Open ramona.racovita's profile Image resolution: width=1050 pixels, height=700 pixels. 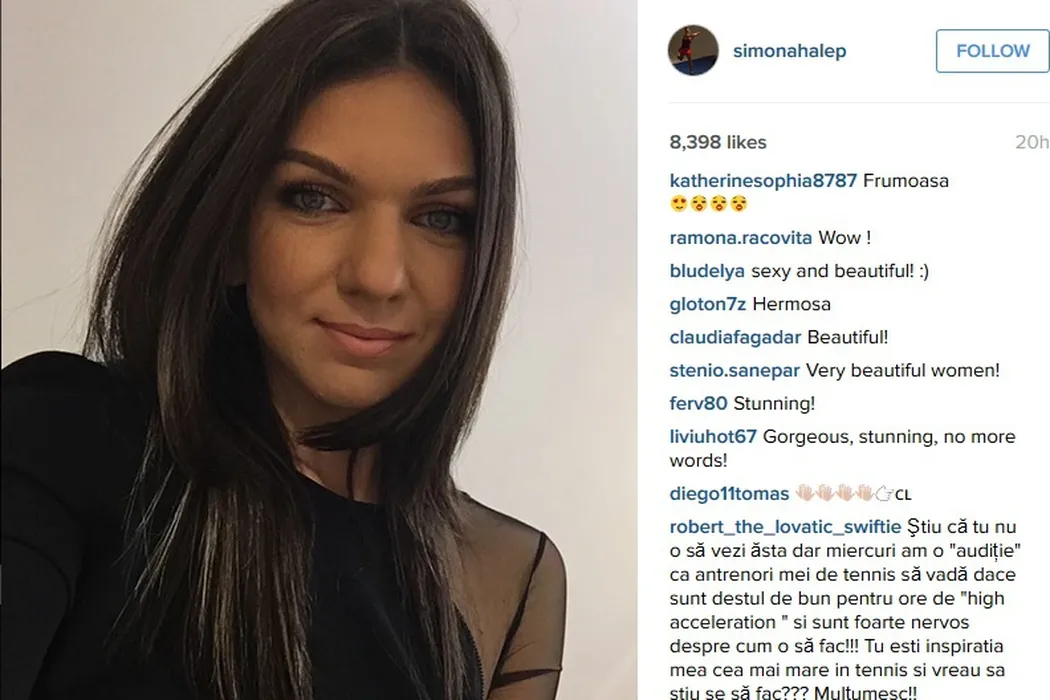(741, 238)
